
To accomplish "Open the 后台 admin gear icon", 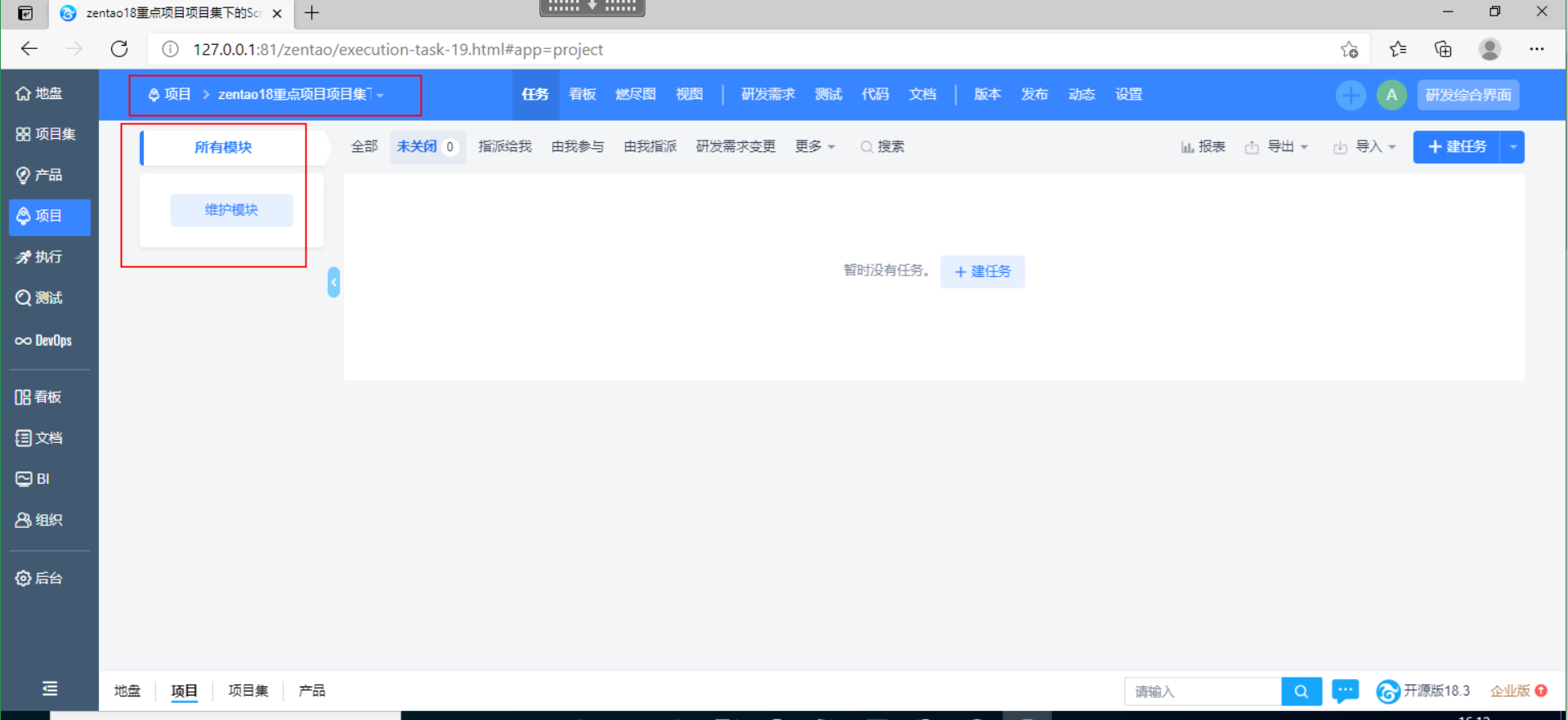I will pyautogui.click(x=24, y=579).
